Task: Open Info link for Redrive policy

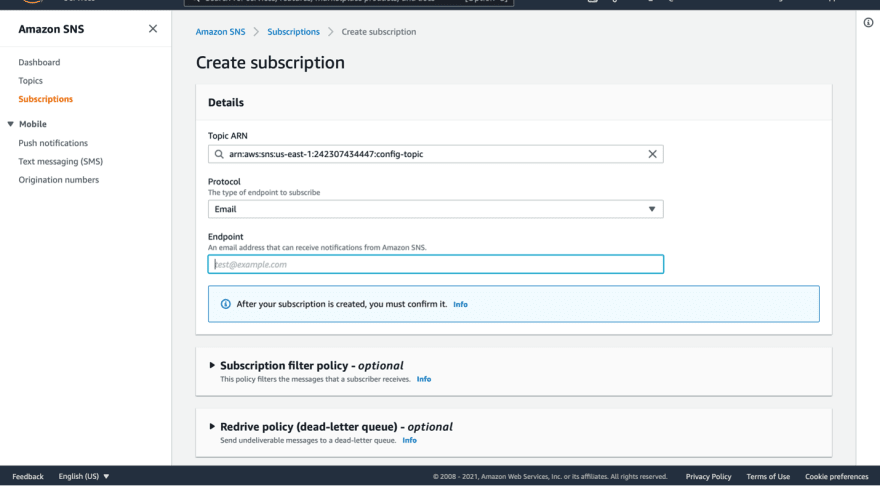Action: click(410, 440)
